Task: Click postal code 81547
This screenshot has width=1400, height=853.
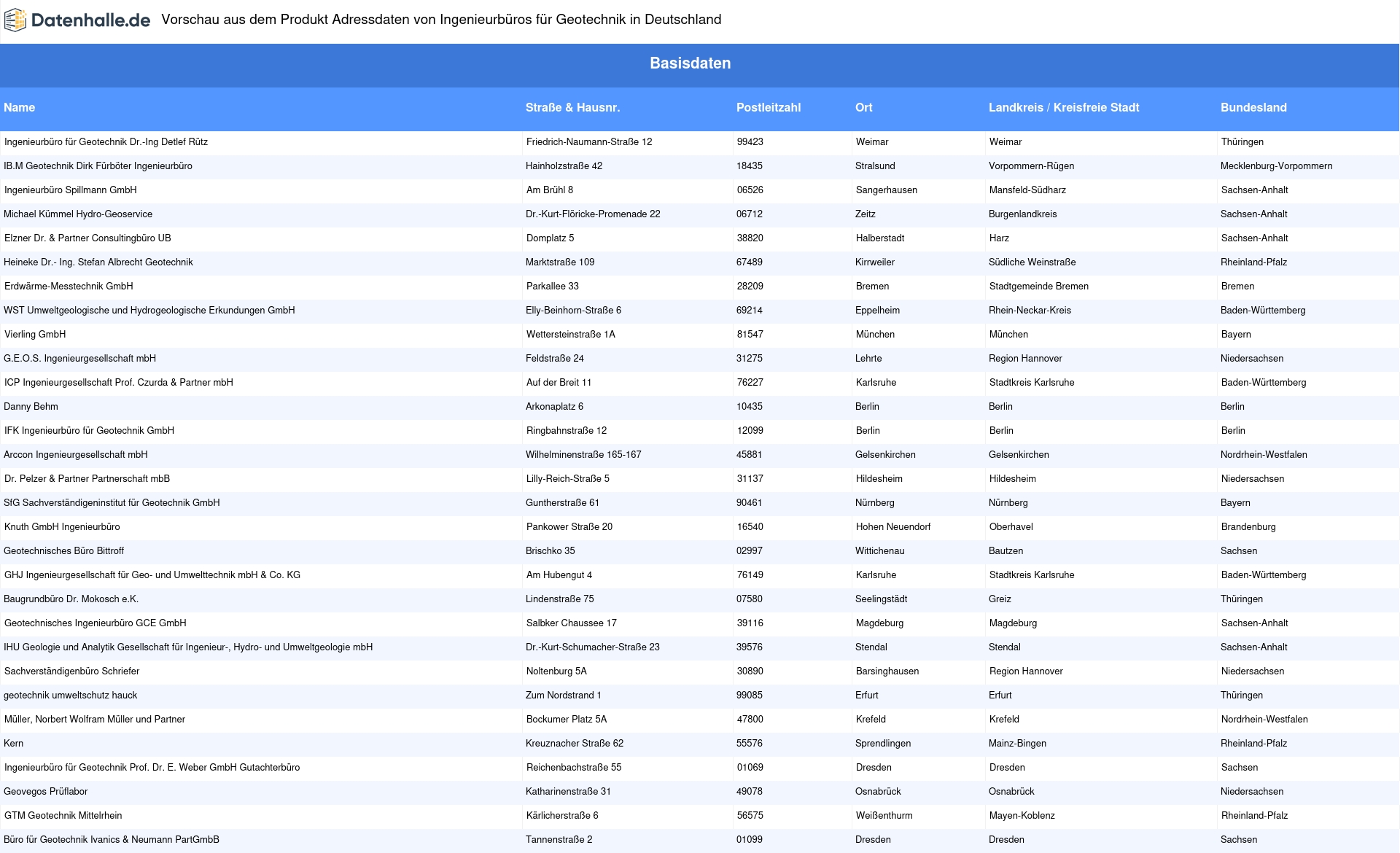Action: coord(750,335)
